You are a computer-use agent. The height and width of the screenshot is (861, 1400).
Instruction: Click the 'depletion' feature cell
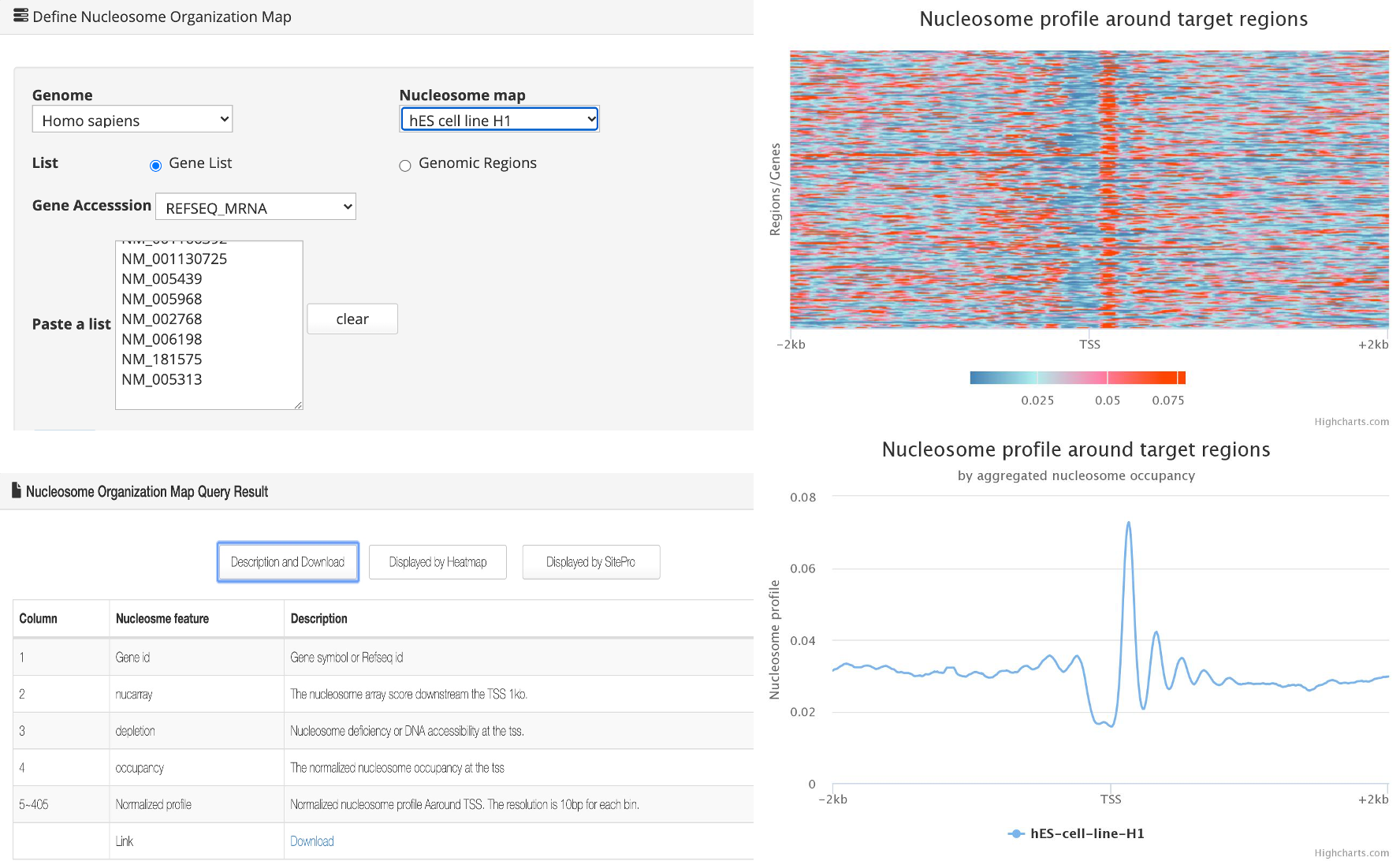[x=196, y=731]
